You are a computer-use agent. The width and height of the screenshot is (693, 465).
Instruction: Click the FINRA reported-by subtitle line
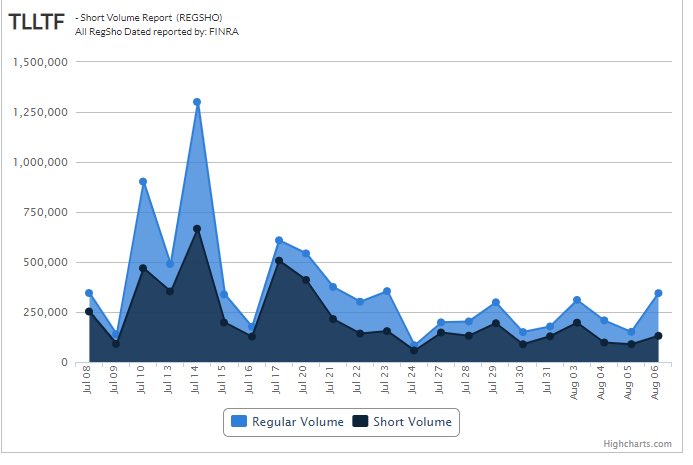[x=157, y=32]
